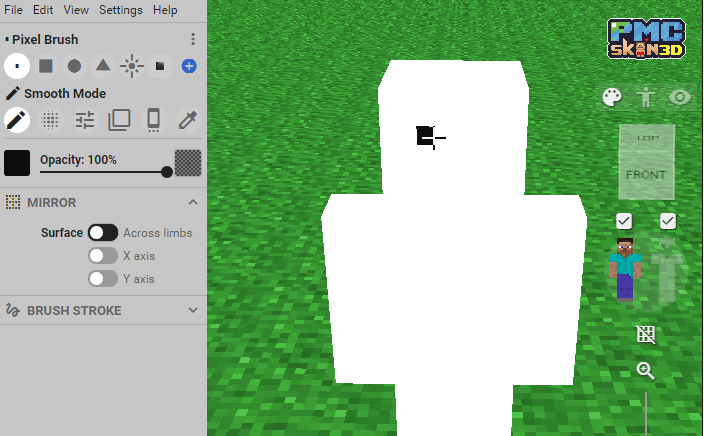Uncheck the overlay layer checkbox
Image resolution: width=704 pixels, height=436 pixels.
(668, 221)
